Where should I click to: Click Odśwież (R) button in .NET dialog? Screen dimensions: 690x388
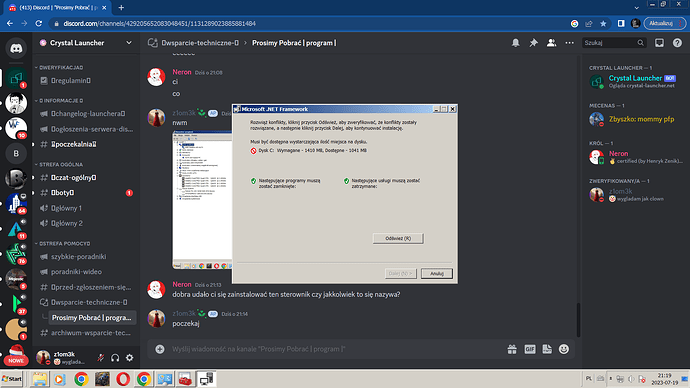[x=398, y=238]
